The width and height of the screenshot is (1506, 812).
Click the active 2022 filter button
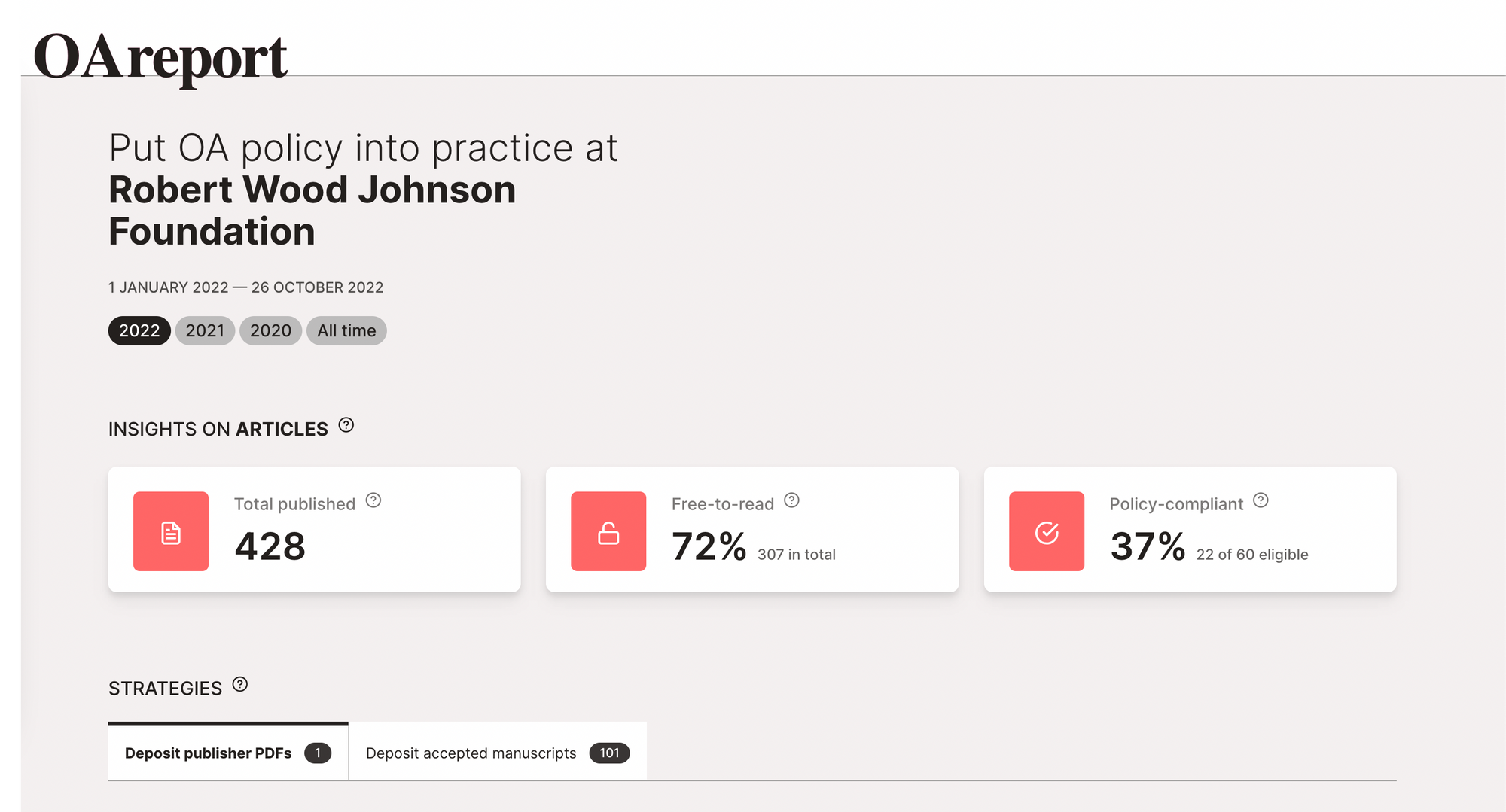click(x=139, y=330)
